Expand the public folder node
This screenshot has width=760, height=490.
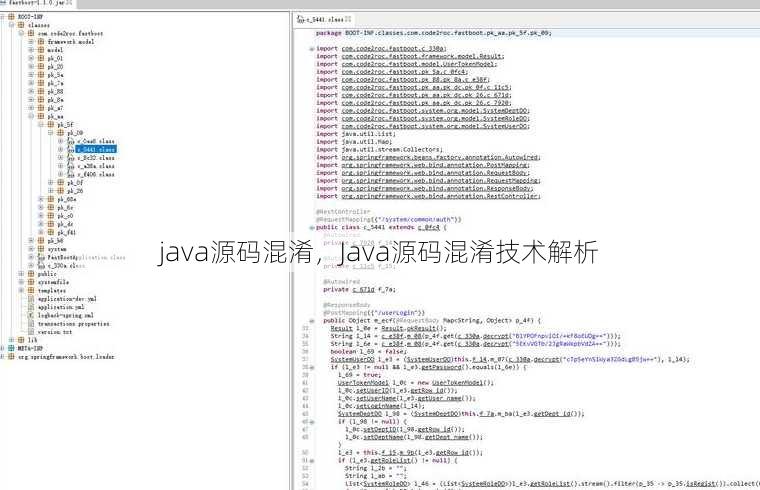coord(21,274)
